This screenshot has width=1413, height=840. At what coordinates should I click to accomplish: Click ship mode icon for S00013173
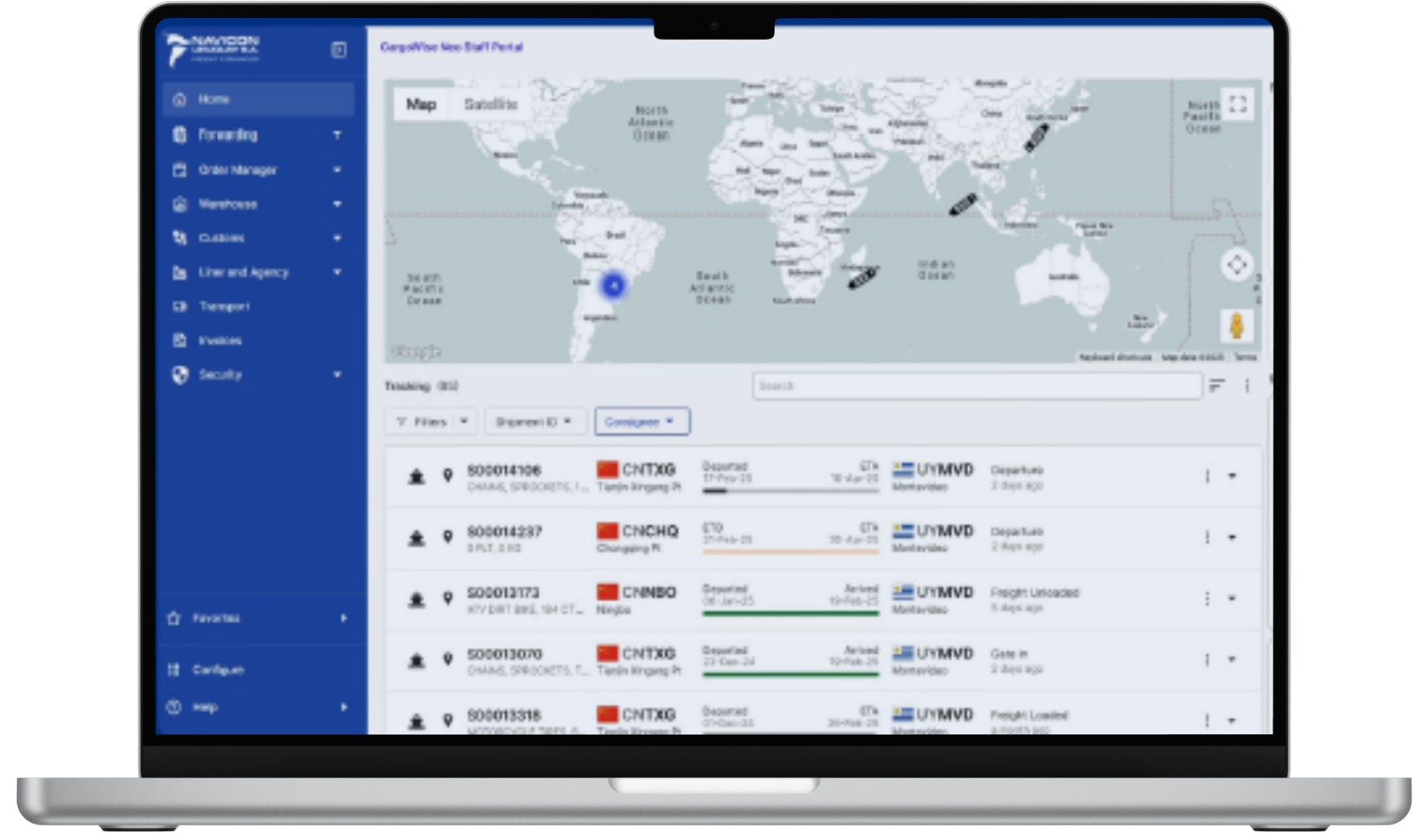click(416, 600)
